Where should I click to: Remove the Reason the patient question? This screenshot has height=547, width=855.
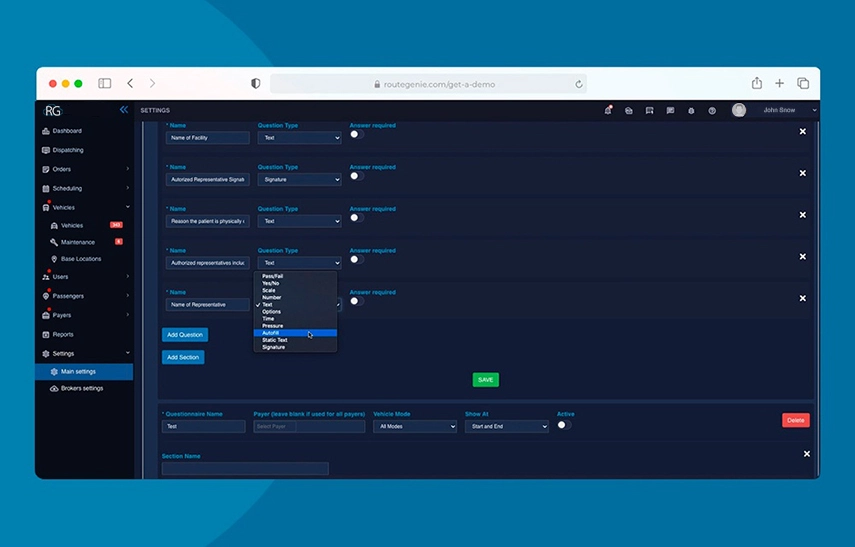pyautogui.click(x=803, y=215)
